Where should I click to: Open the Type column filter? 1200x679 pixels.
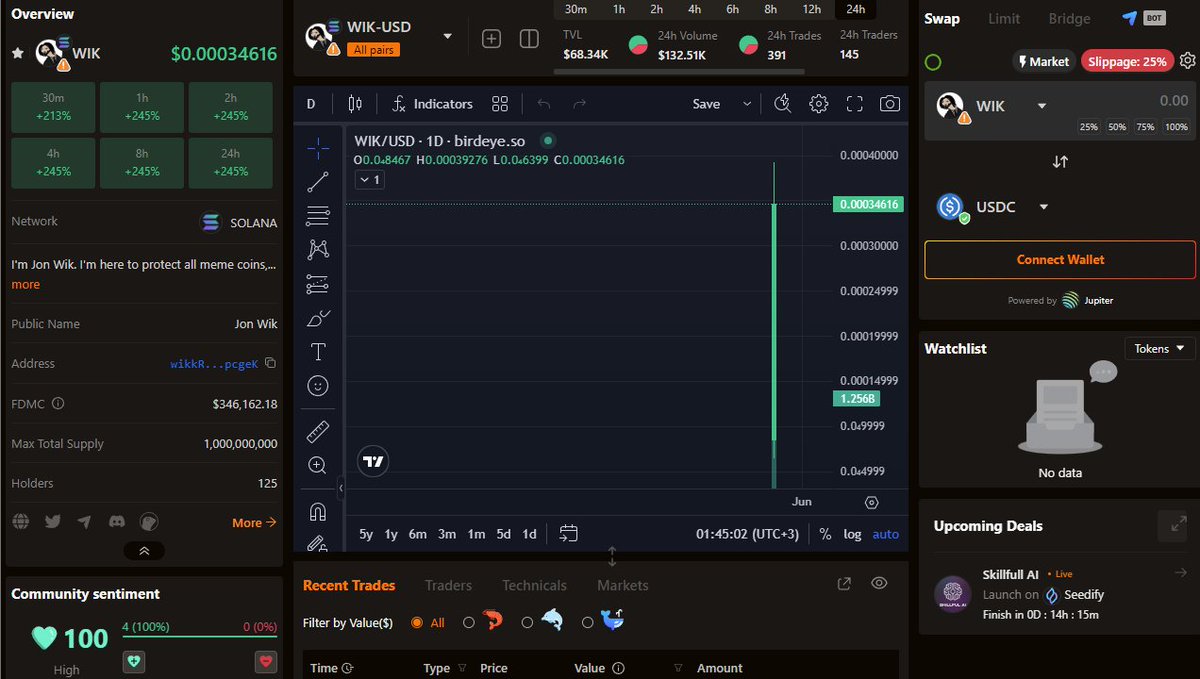coord(462,668)
